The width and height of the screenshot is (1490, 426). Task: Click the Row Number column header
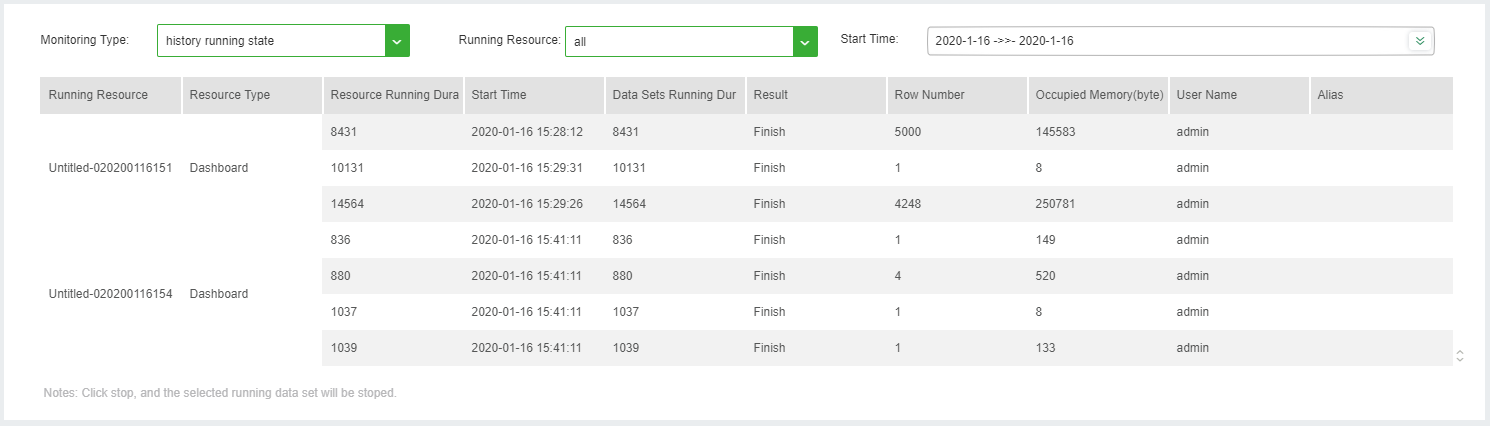[956, 95]
